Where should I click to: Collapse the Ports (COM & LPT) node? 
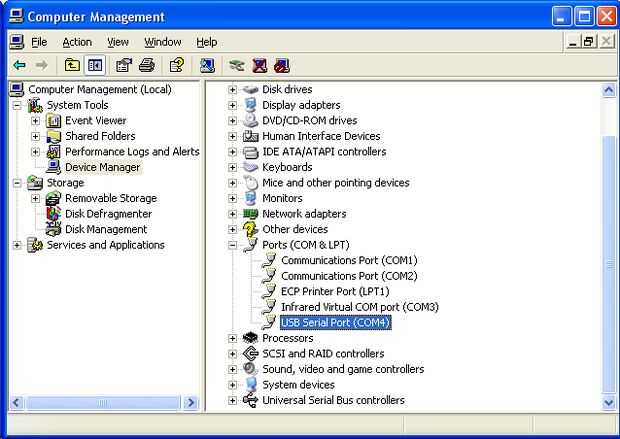pos(232,245)
